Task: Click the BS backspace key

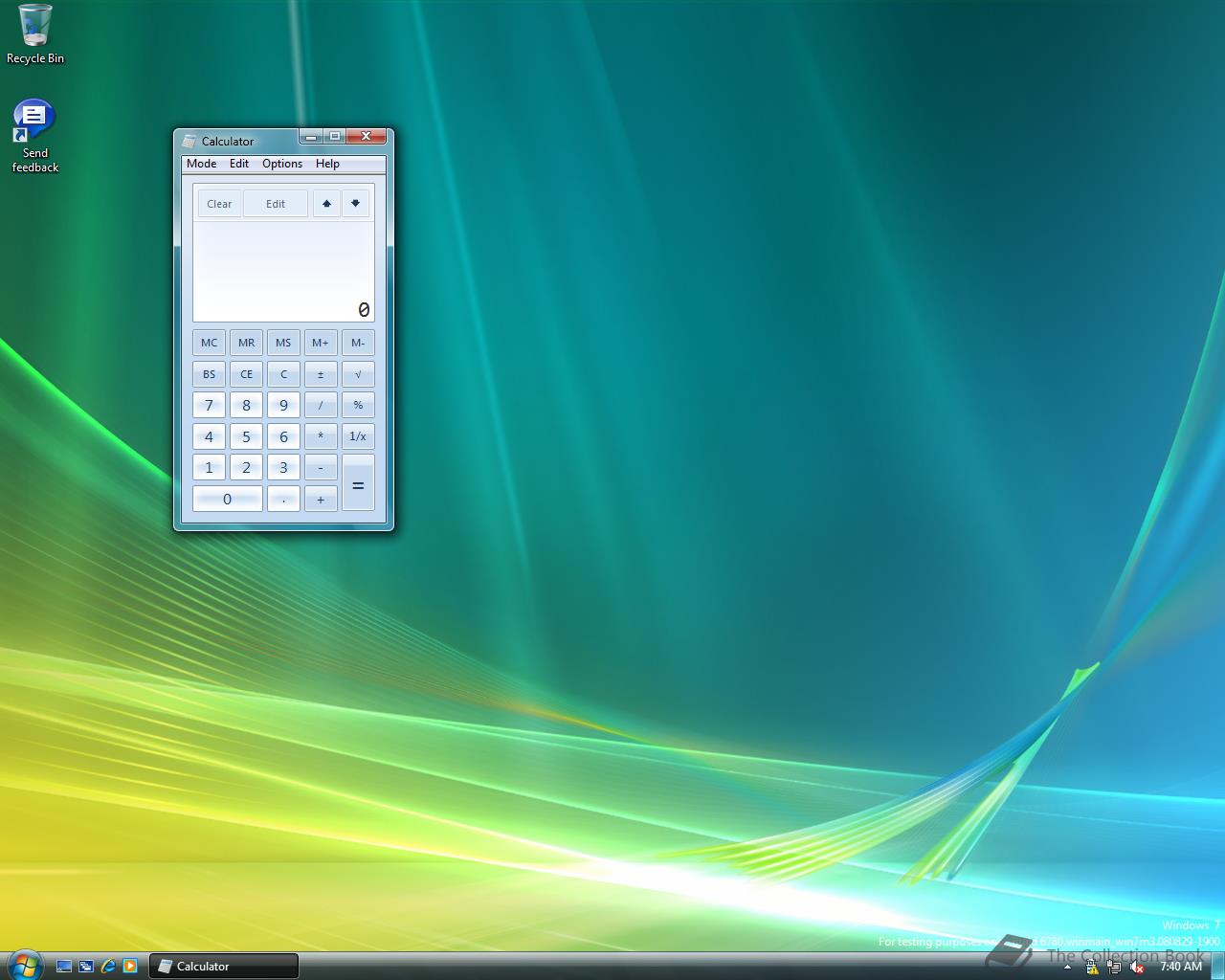Action: [210, 374]
